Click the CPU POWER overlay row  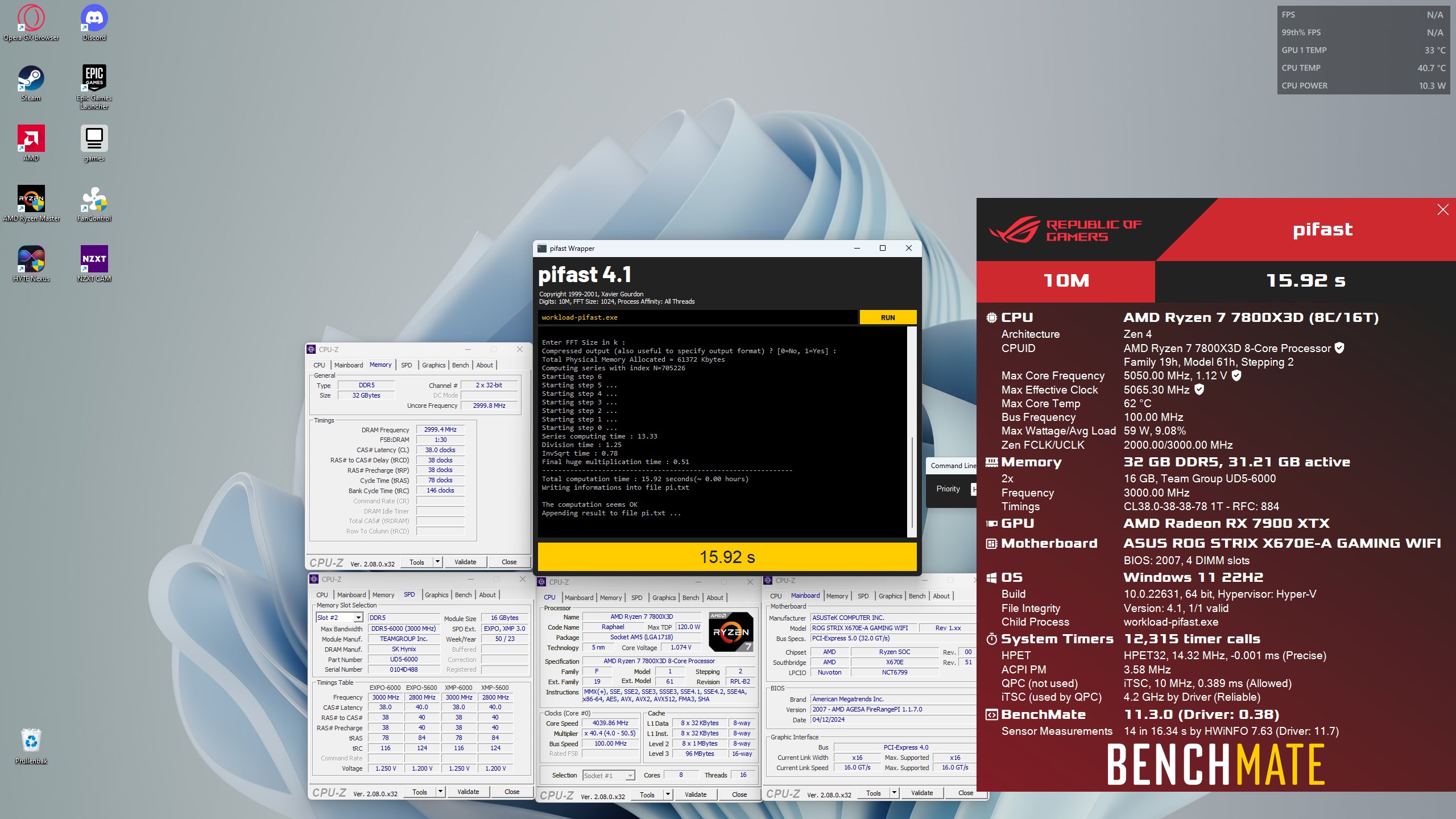(x=1363, y=85)
